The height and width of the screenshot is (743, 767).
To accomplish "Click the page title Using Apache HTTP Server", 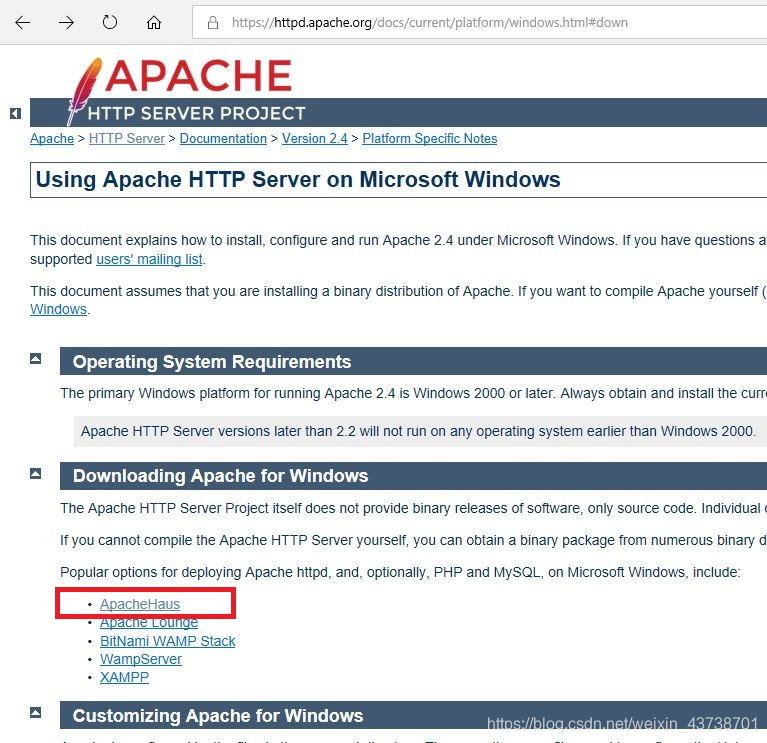I will pyautogui.click(x=298, y=180).
